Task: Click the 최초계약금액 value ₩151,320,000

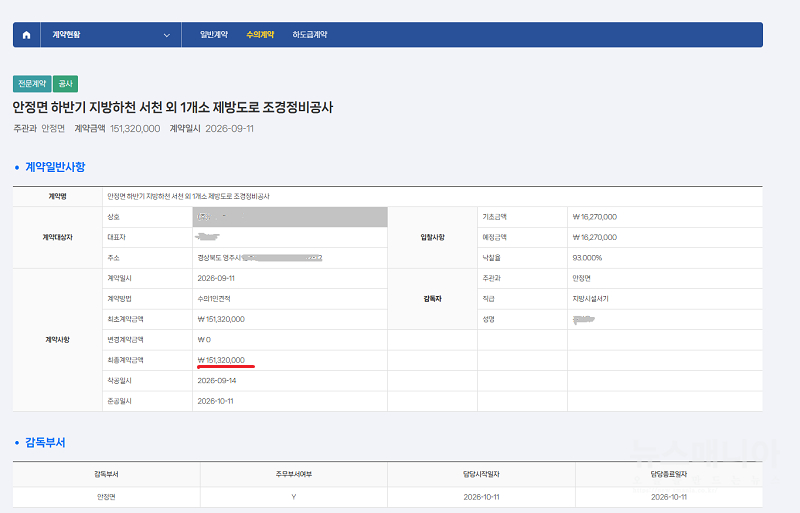Action: (x=221, y=319)
